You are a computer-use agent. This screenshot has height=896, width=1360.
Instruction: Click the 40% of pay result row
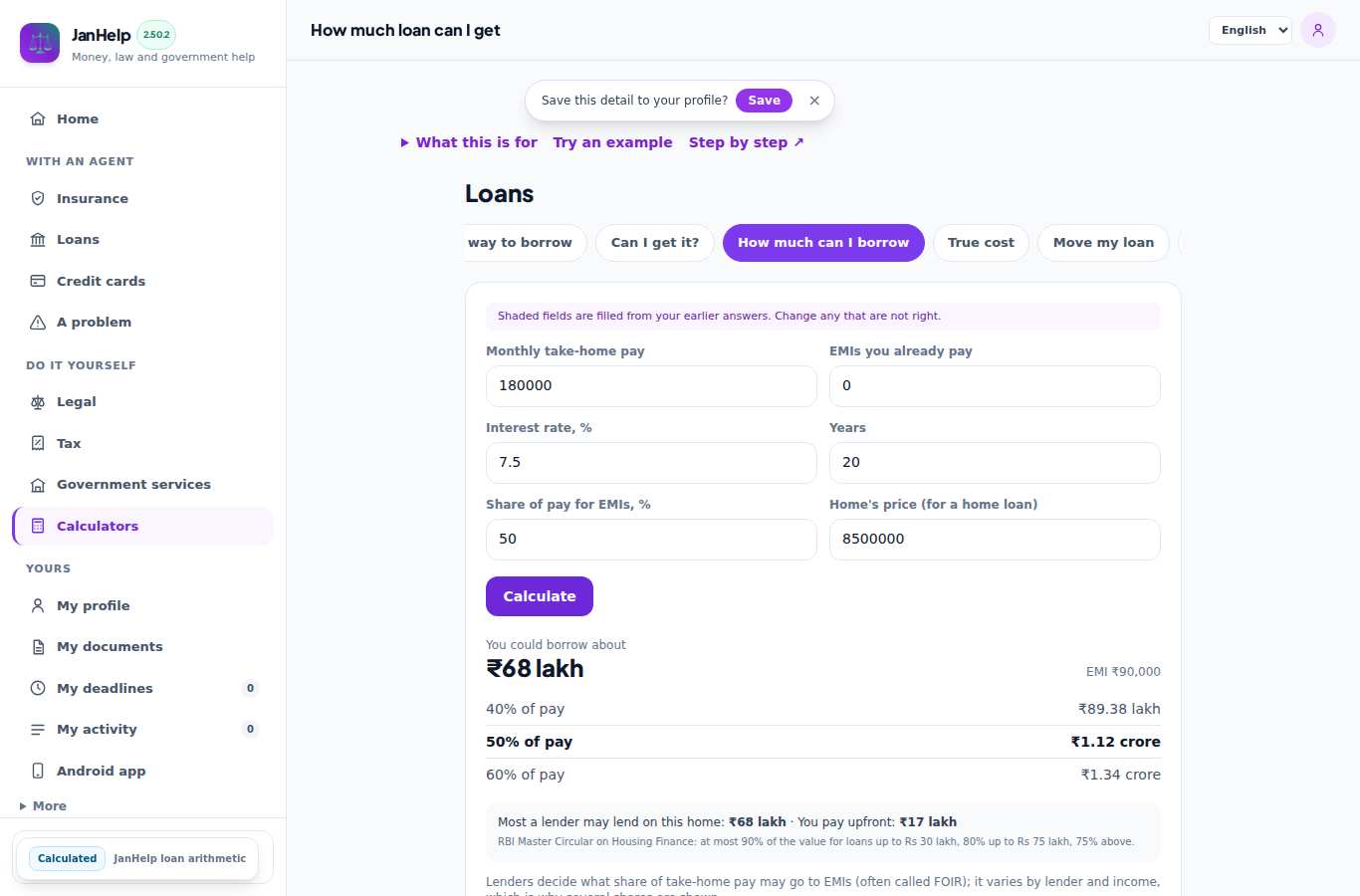coord(823,709)
